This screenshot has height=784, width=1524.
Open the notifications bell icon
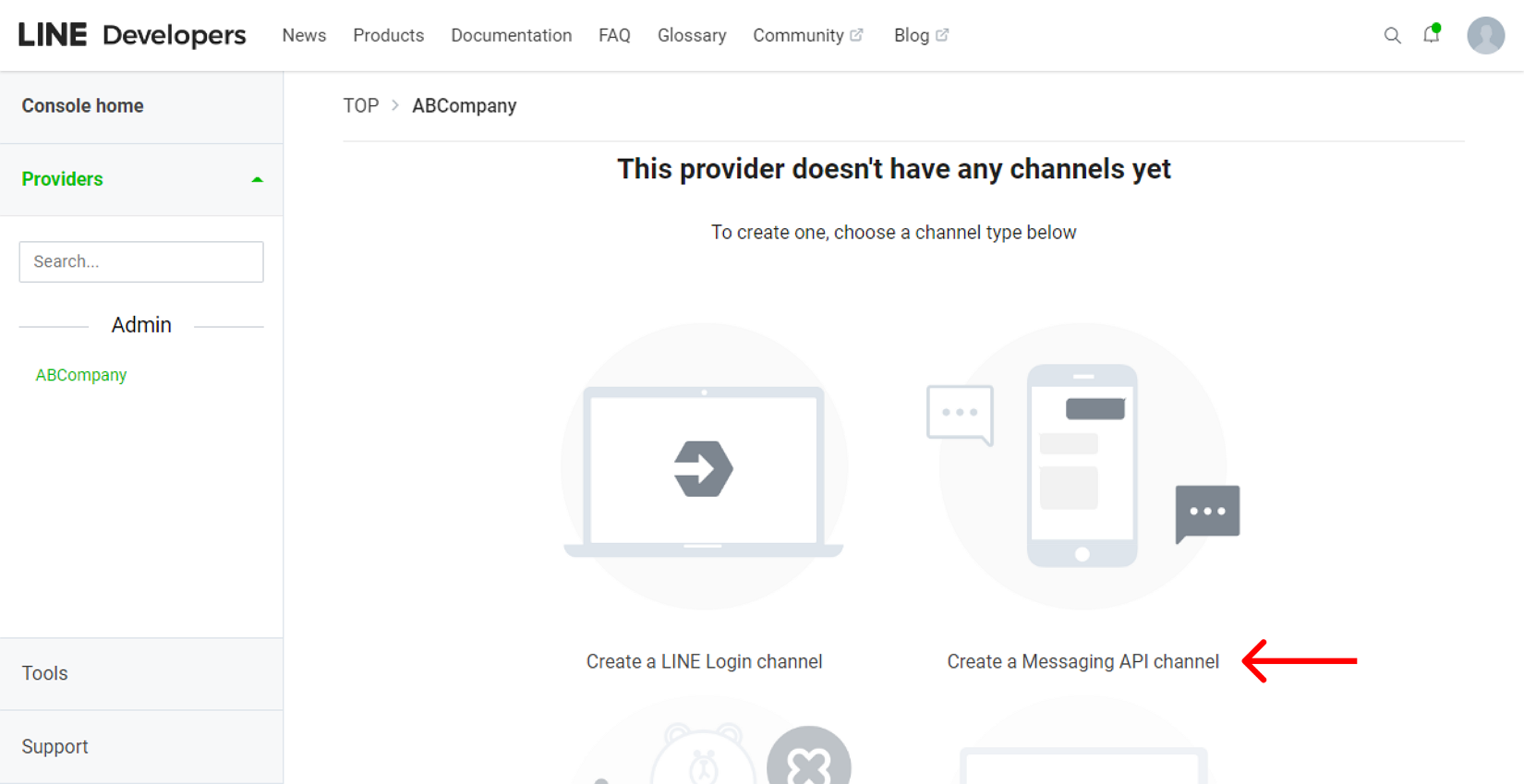click(1431, 35)
